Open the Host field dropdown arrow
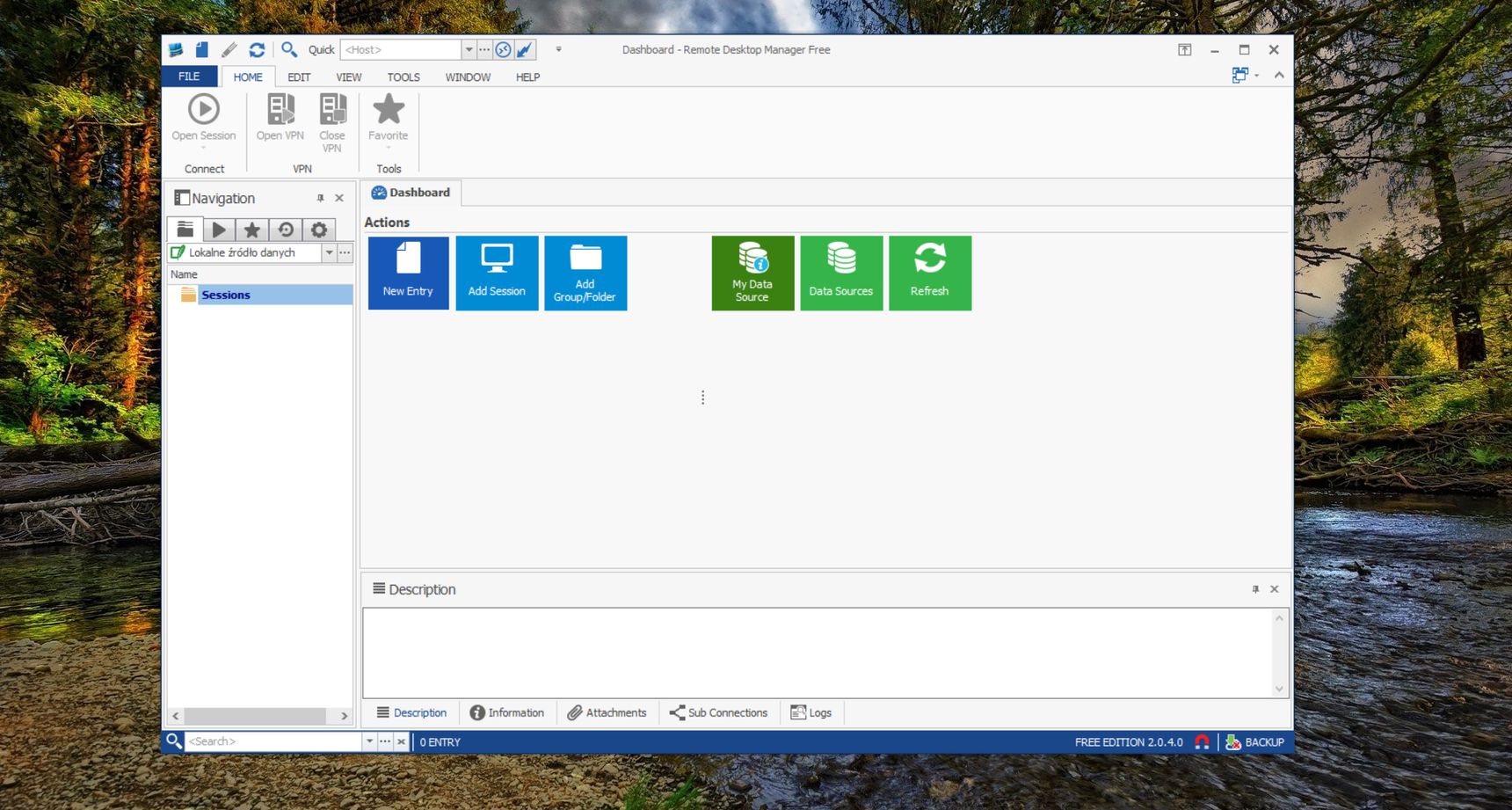 (469, 50)
